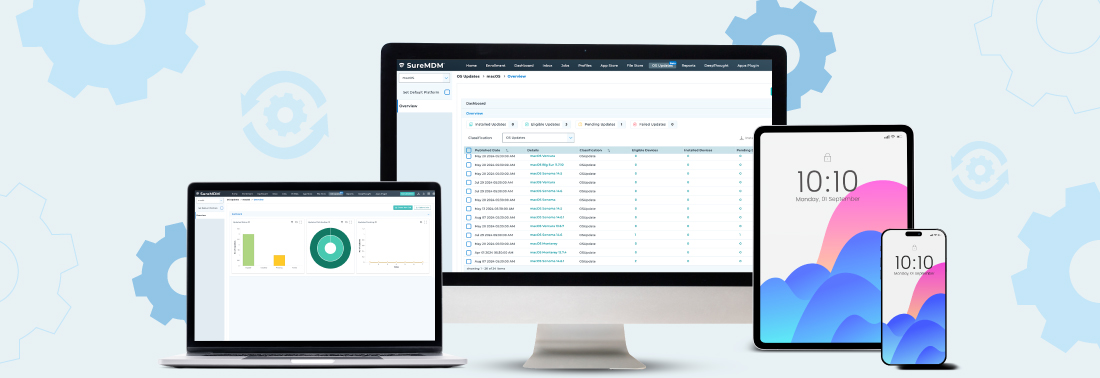
Task: Open the platform dropdown on the laptop
Action: (x=210, y=201)
